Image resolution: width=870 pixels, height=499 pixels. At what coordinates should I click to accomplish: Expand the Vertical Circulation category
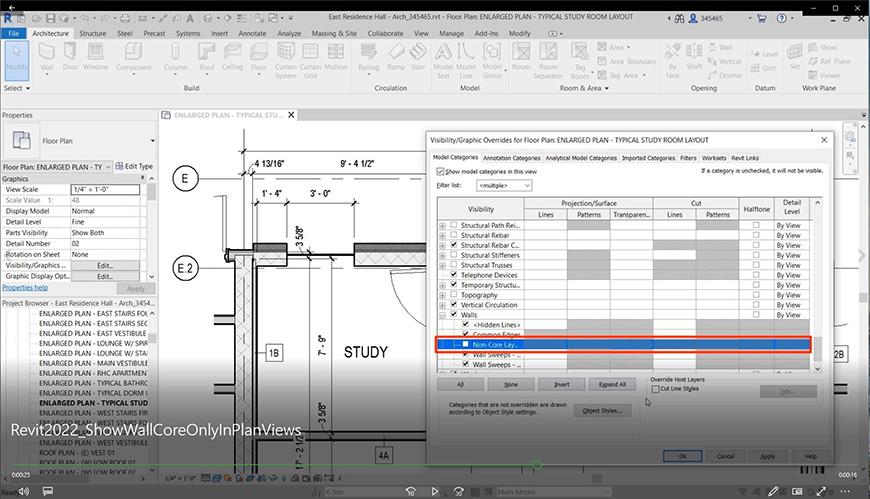[443, 305]
